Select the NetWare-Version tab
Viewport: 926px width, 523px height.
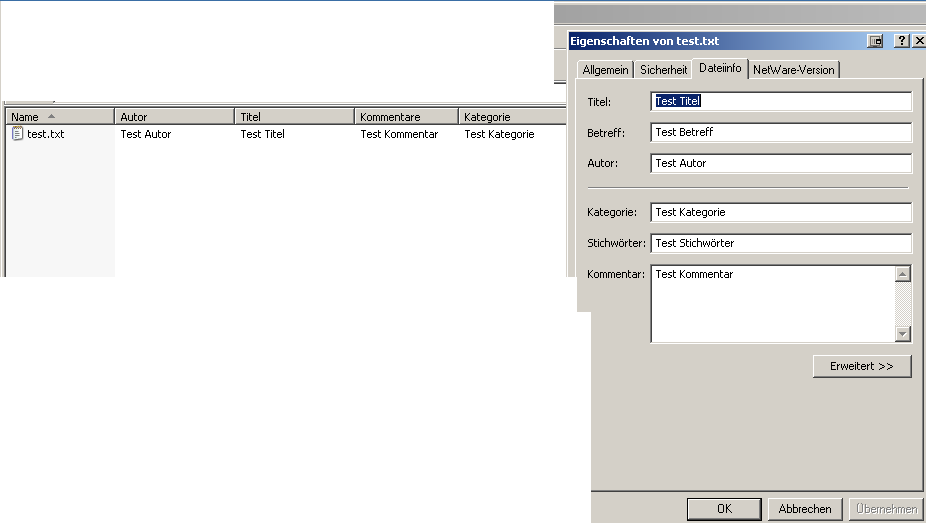tap(794, 70)
